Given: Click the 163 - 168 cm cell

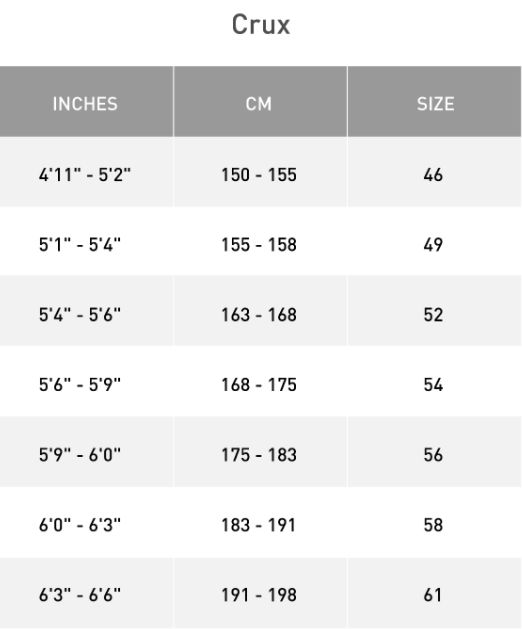Looking at the screenshot, I should click(260, 312).
